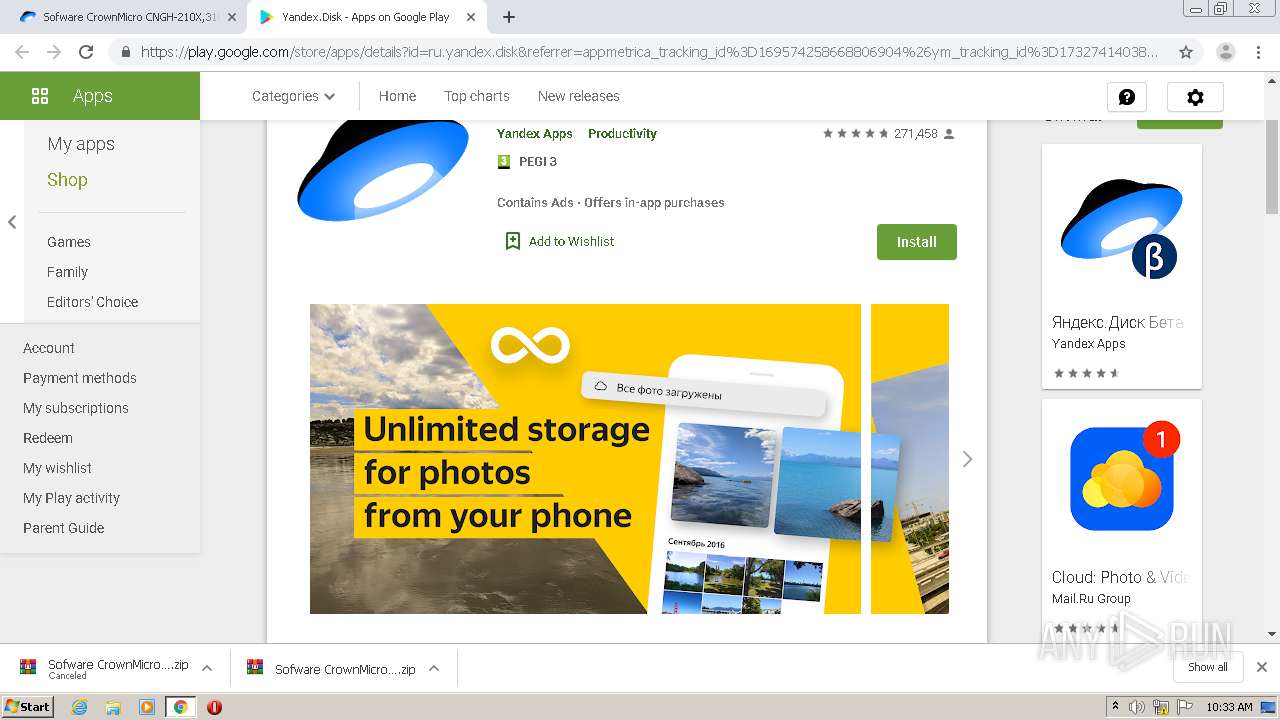This screenshot has height=720, width=1280.
Task: Open Chrome's three-dot menu
Action: 1258,52
